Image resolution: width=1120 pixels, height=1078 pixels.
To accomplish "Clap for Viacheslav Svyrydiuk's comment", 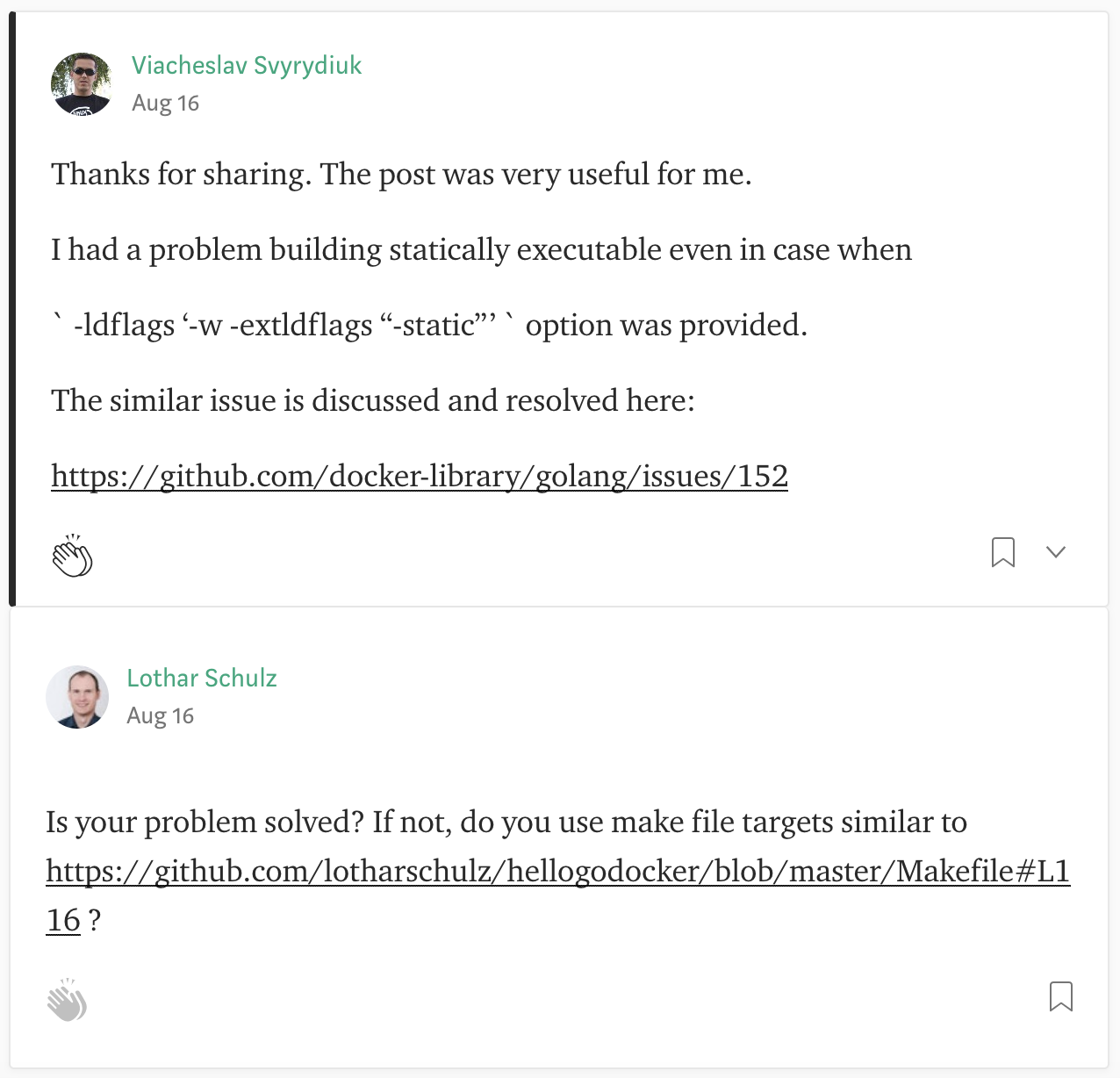I will (73, 556).
